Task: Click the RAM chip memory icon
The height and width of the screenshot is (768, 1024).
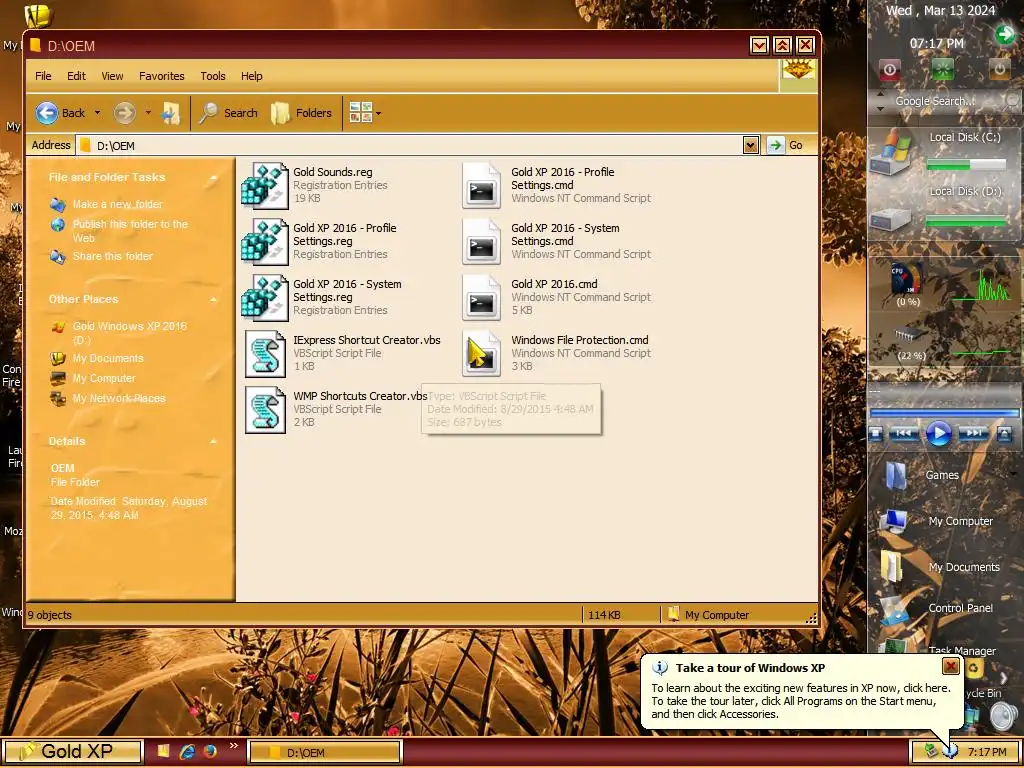Action: 910,335
